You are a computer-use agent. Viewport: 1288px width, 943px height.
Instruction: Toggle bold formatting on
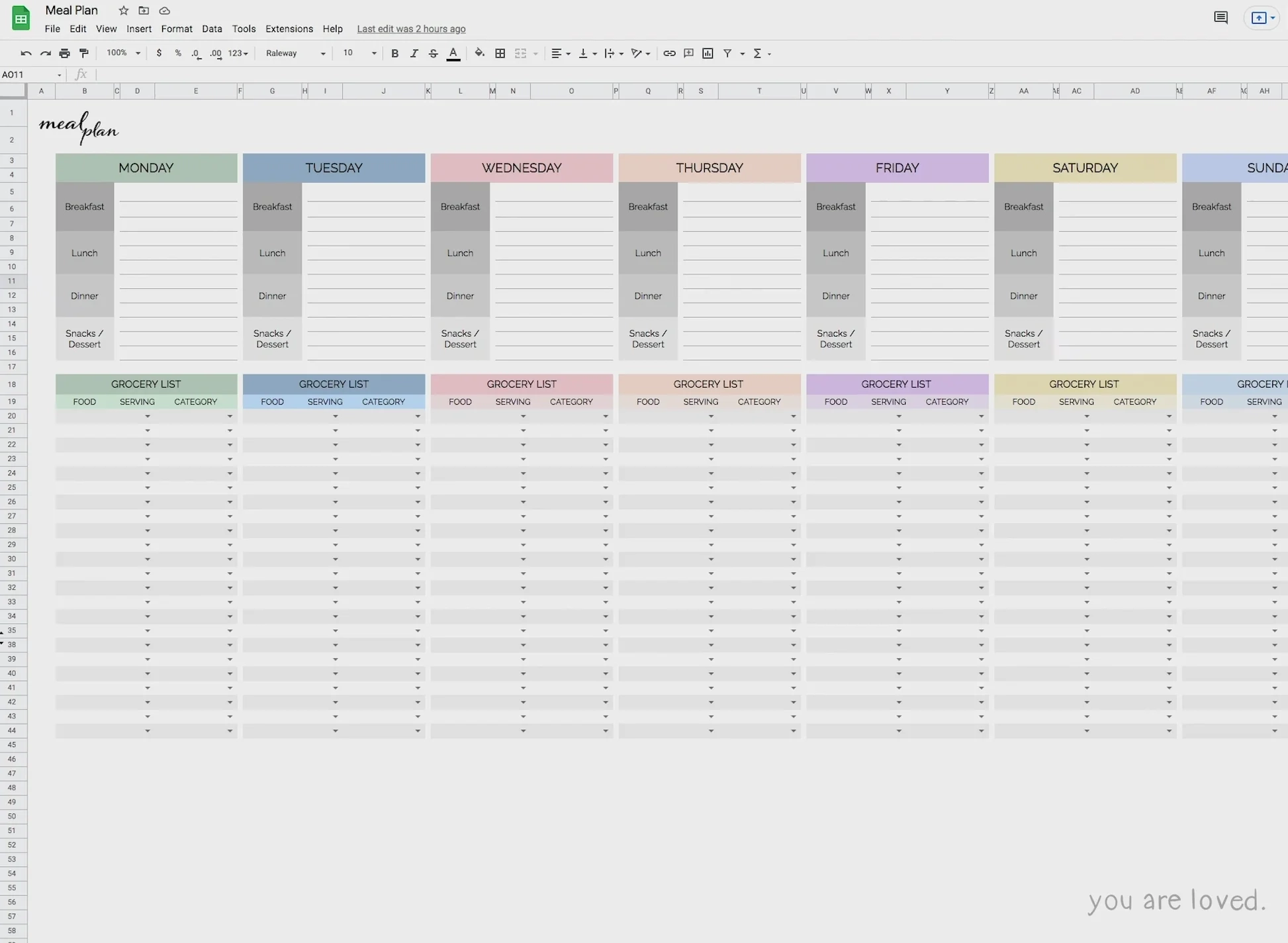(394, 53)
